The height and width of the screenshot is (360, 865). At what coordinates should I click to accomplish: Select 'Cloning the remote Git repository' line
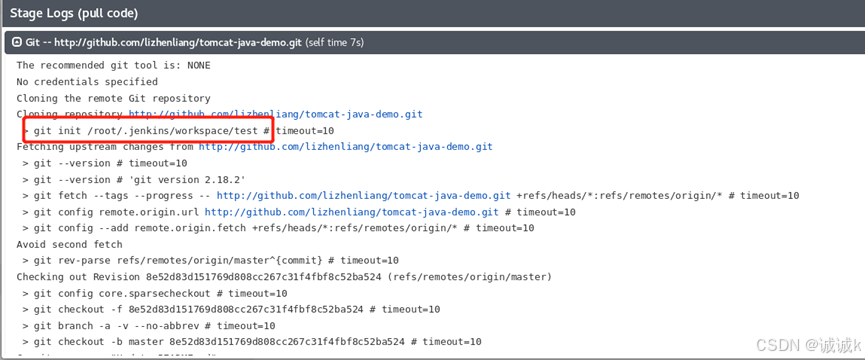point(114,99)
